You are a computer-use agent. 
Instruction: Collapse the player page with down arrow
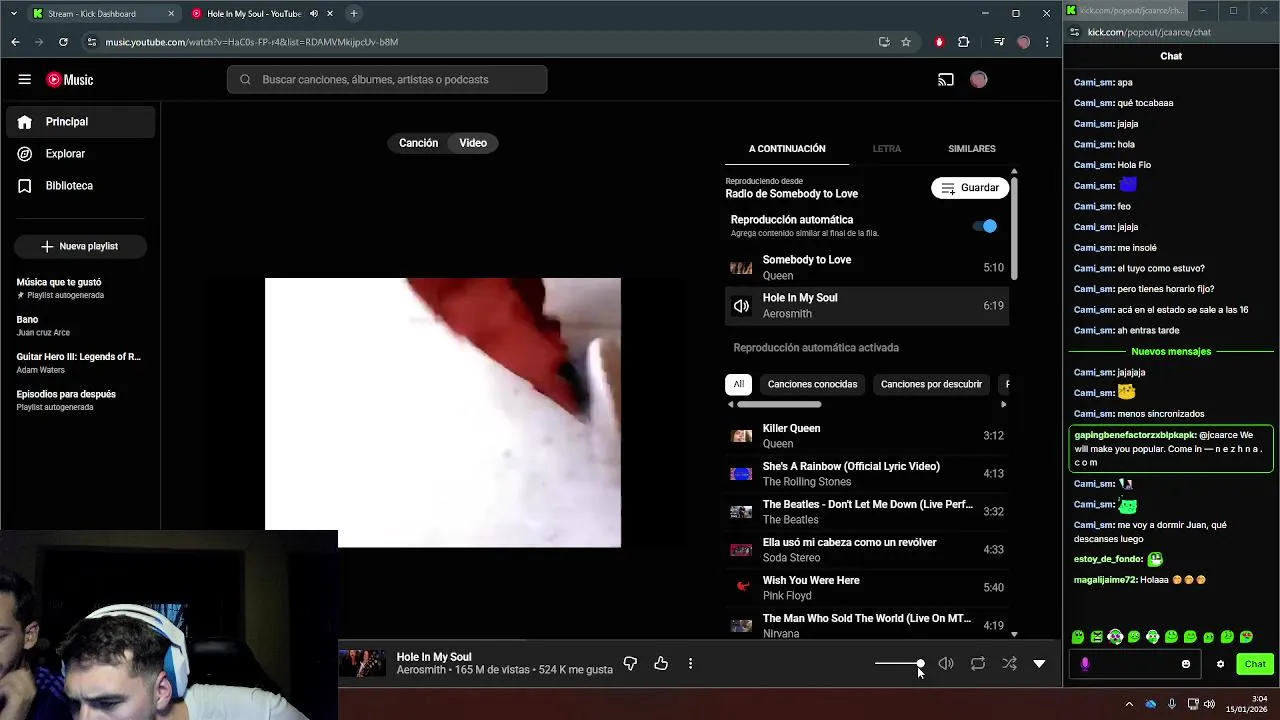tap(1039, 663)
